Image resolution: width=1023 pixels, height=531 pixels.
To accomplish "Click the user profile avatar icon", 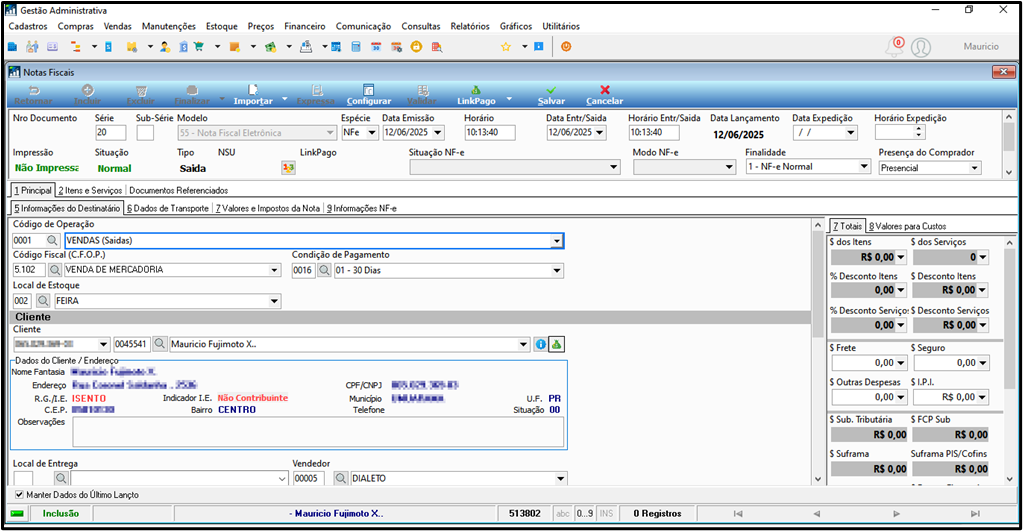I will point(921,47).
